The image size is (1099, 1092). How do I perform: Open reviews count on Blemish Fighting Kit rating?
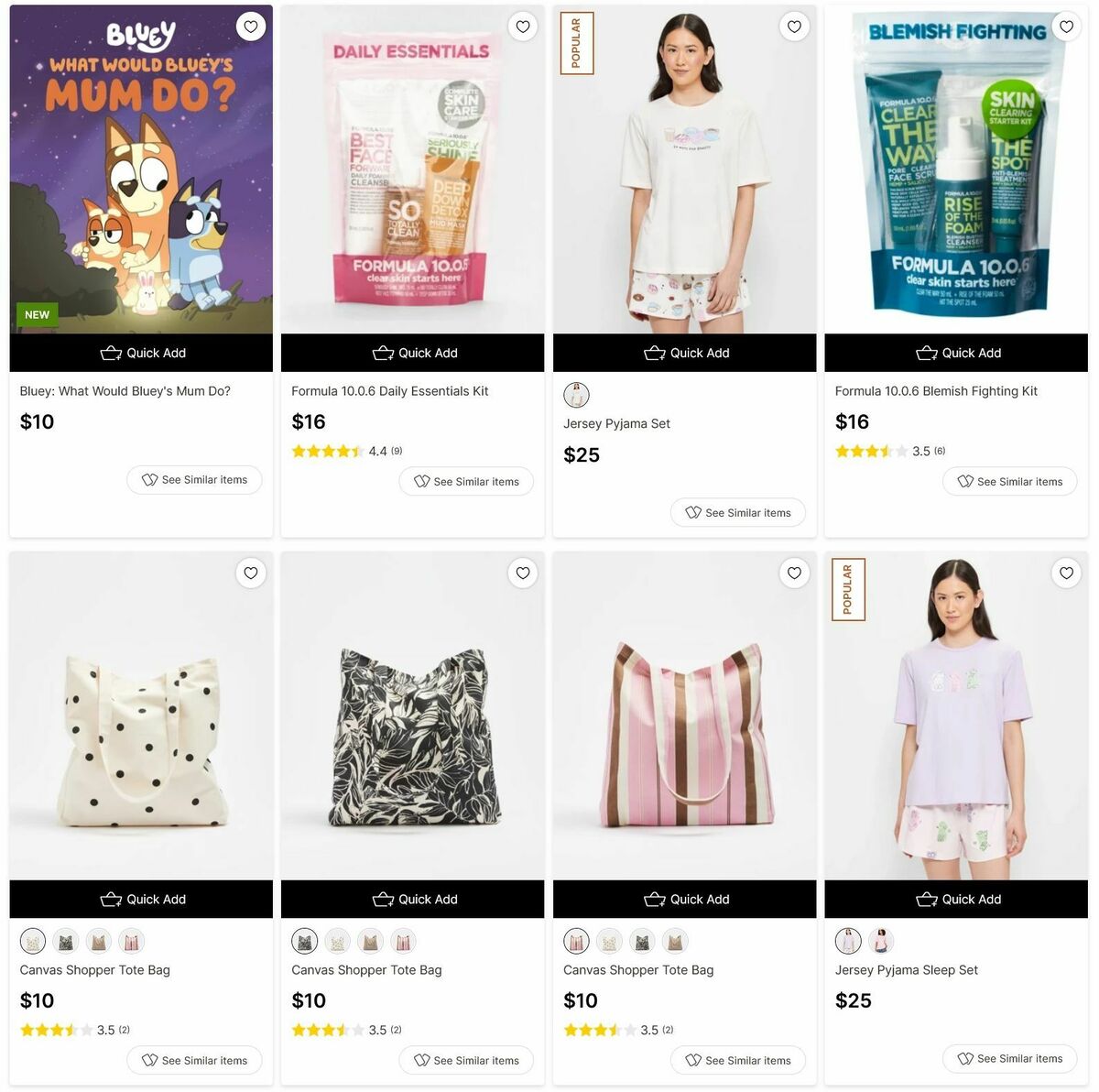[940, 451]
